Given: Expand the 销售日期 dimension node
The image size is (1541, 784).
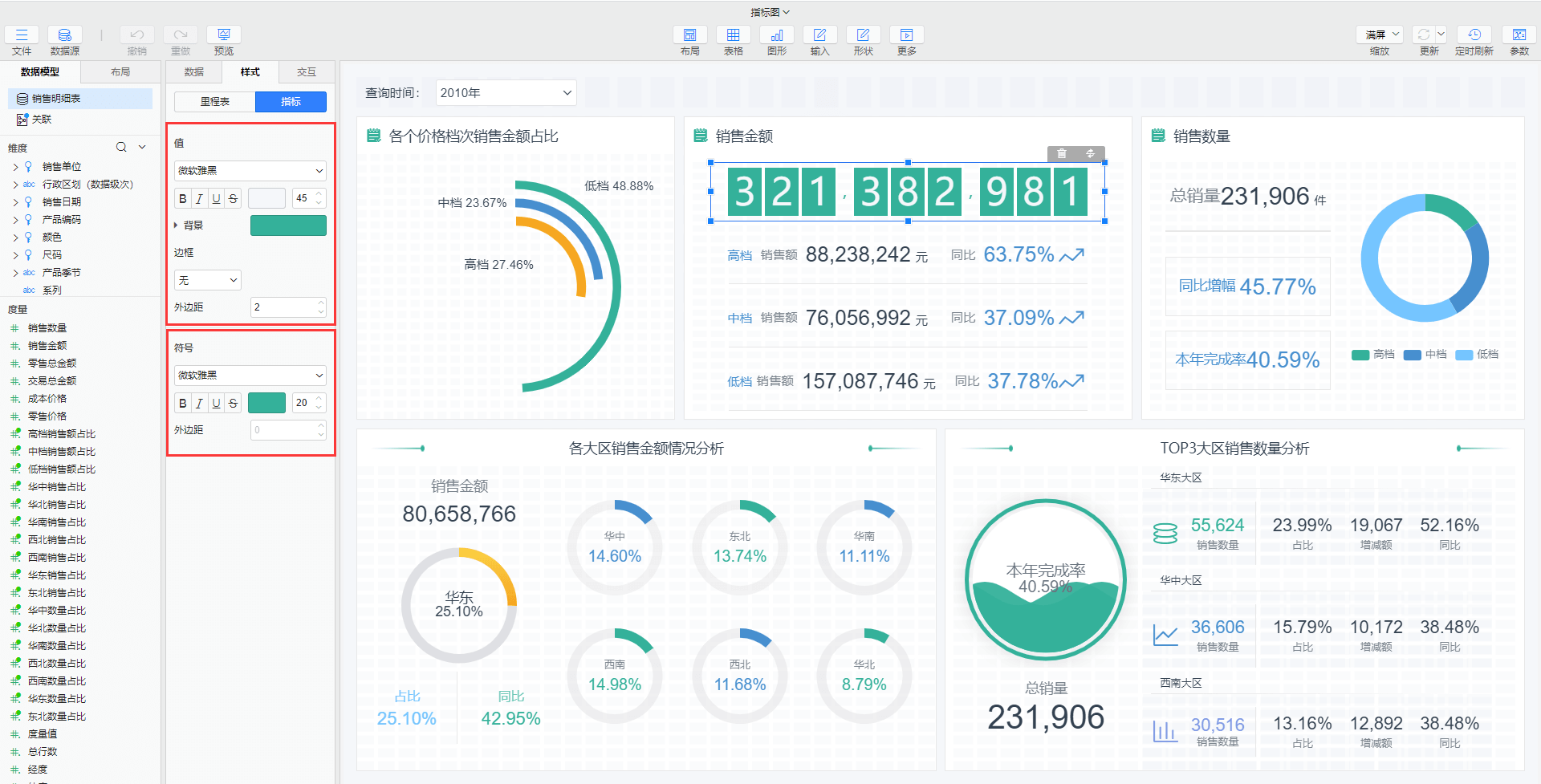Looking at the screenshot, I should click(15, 202).
